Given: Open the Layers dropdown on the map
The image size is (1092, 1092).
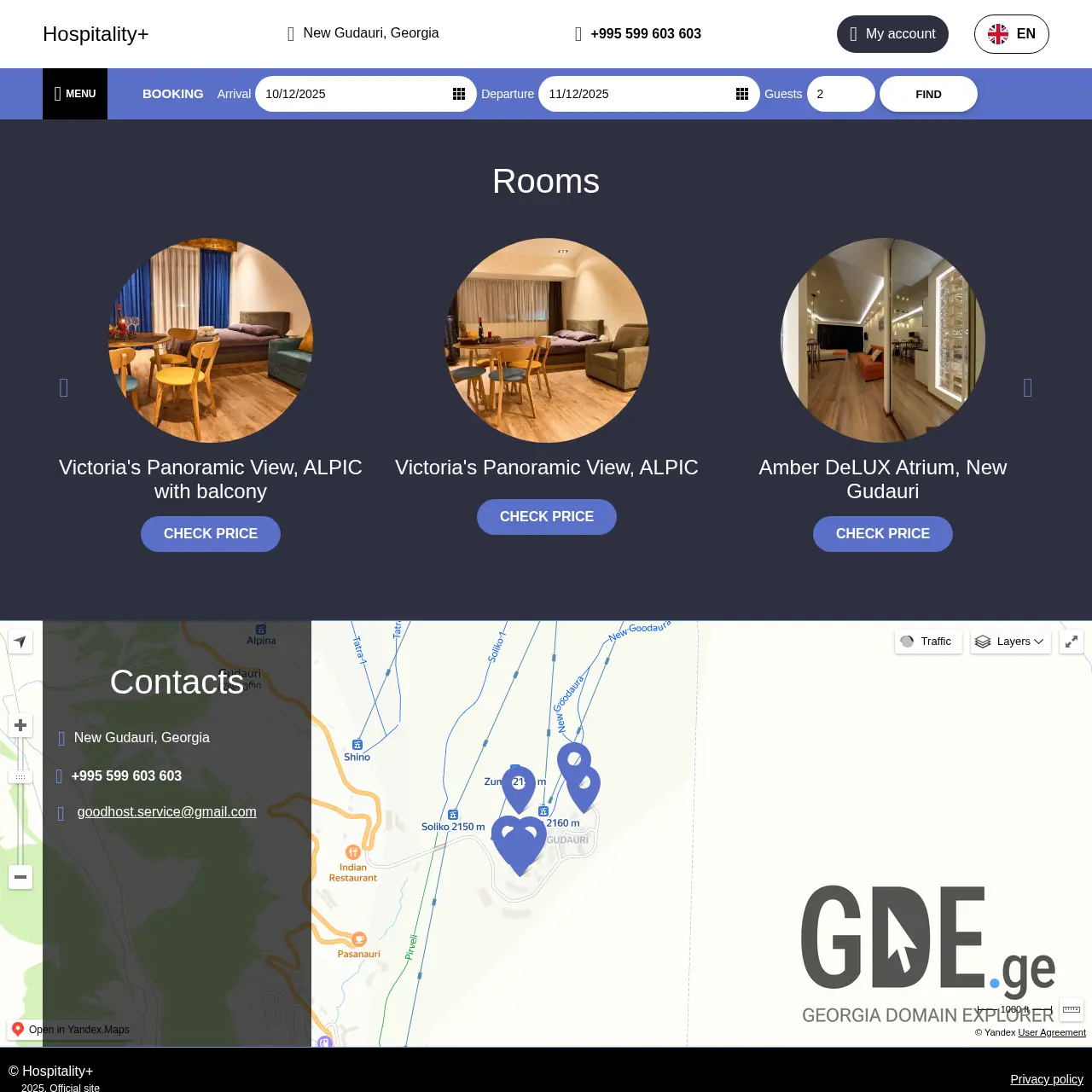Looking at the screenshot, I should point(1010,641).
